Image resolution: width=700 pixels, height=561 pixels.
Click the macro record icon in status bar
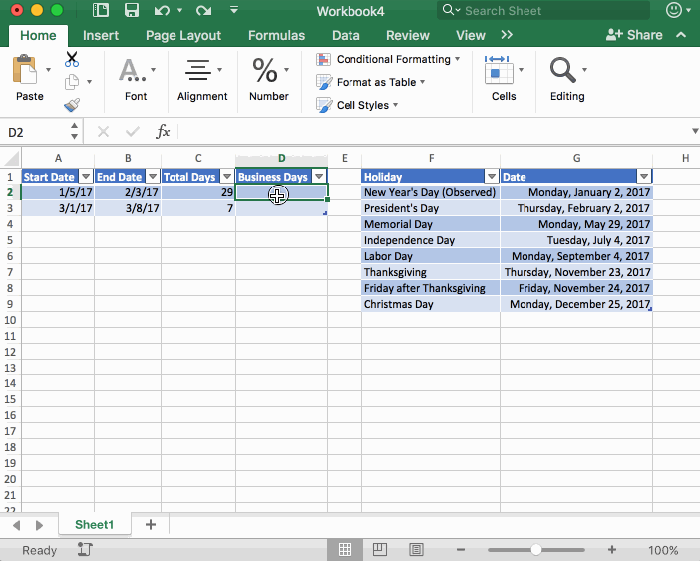click(x=85, y=549)
